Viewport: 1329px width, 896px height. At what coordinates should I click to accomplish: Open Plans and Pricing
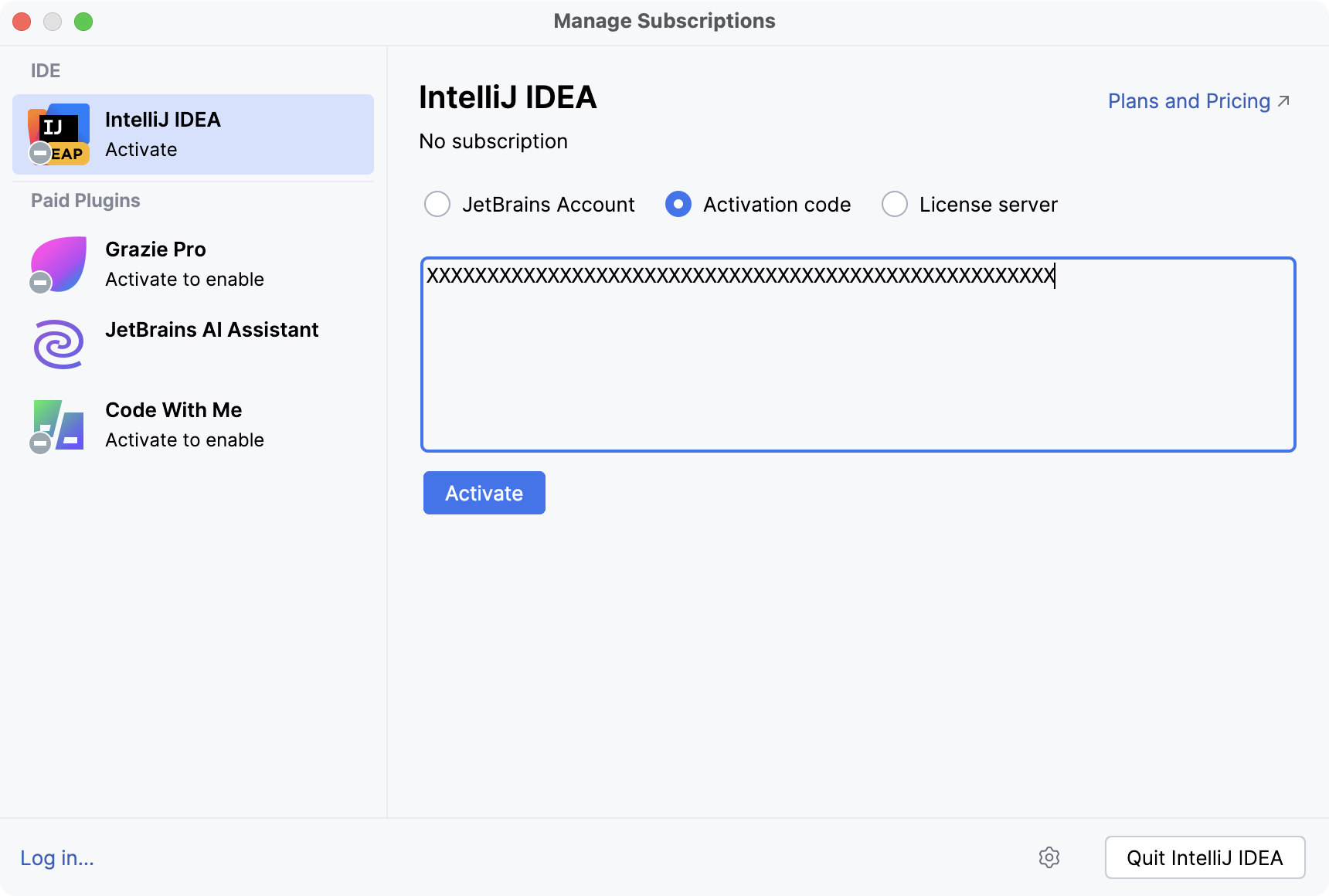(x=1188, y=100)
